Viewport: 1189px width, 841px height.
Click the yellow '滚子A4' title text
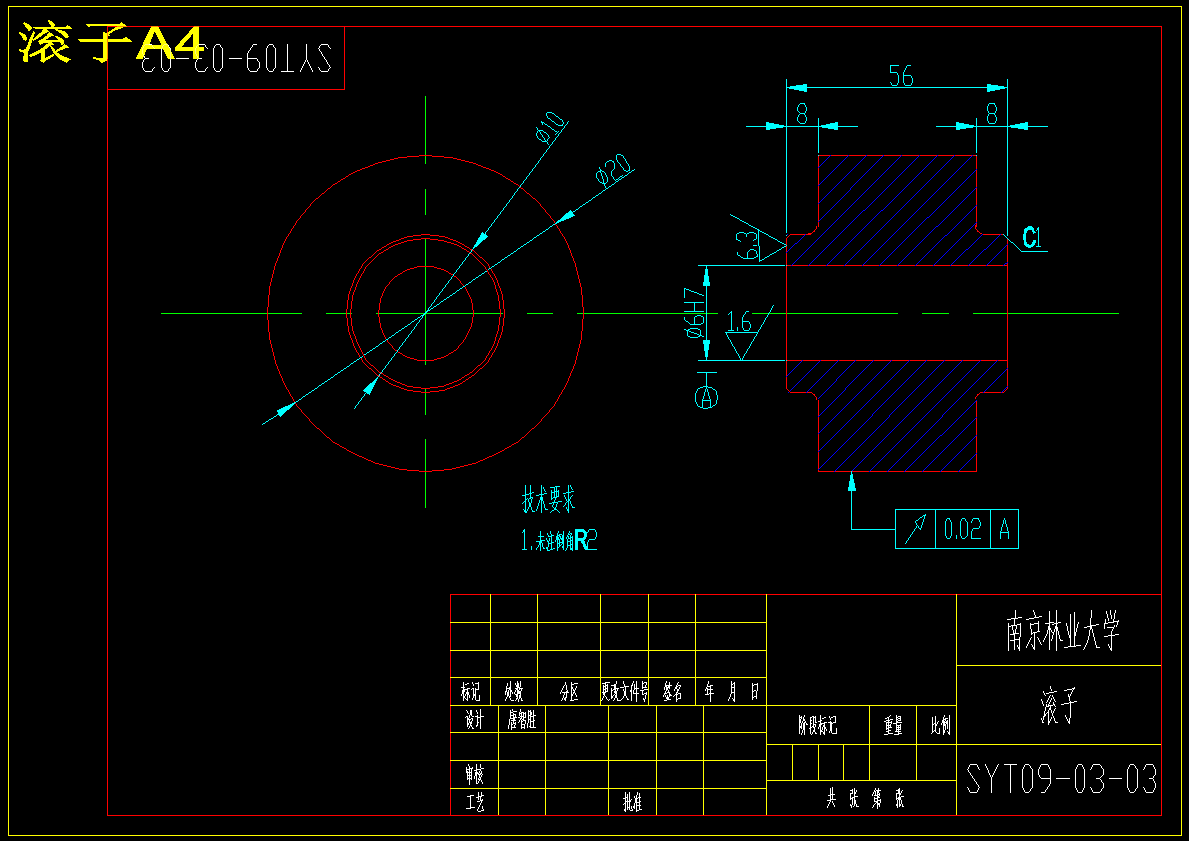point(111,42)
